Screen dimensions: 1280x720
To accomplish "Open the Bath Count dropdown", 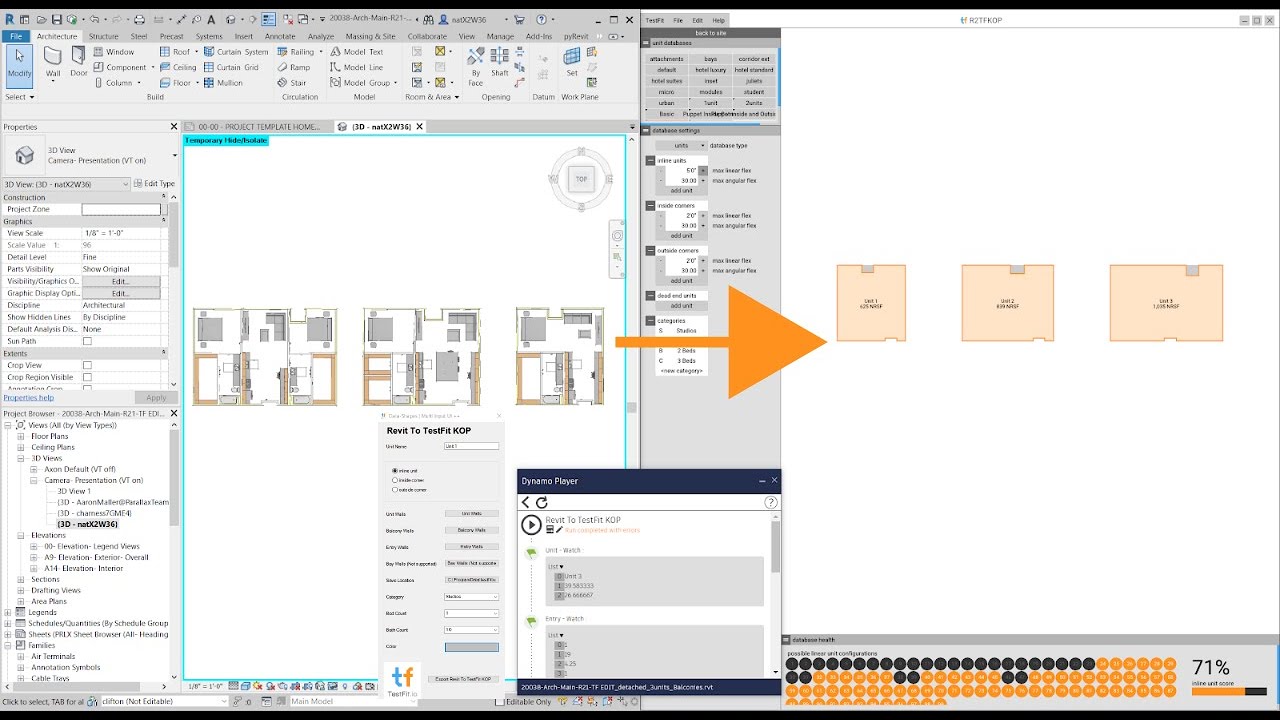I will click(471, 629).
